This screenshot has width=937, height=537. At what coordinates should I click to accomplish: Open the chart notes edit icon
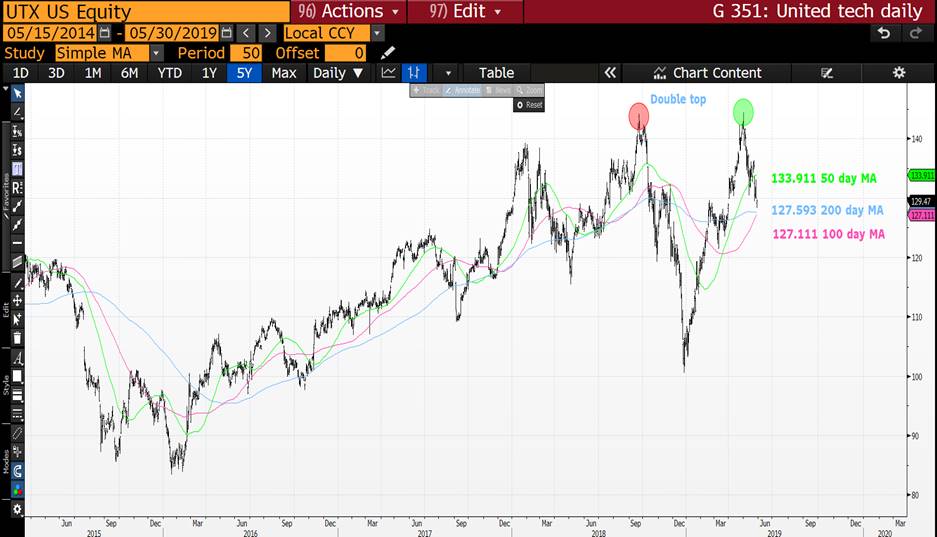click(x=827, y=73)
